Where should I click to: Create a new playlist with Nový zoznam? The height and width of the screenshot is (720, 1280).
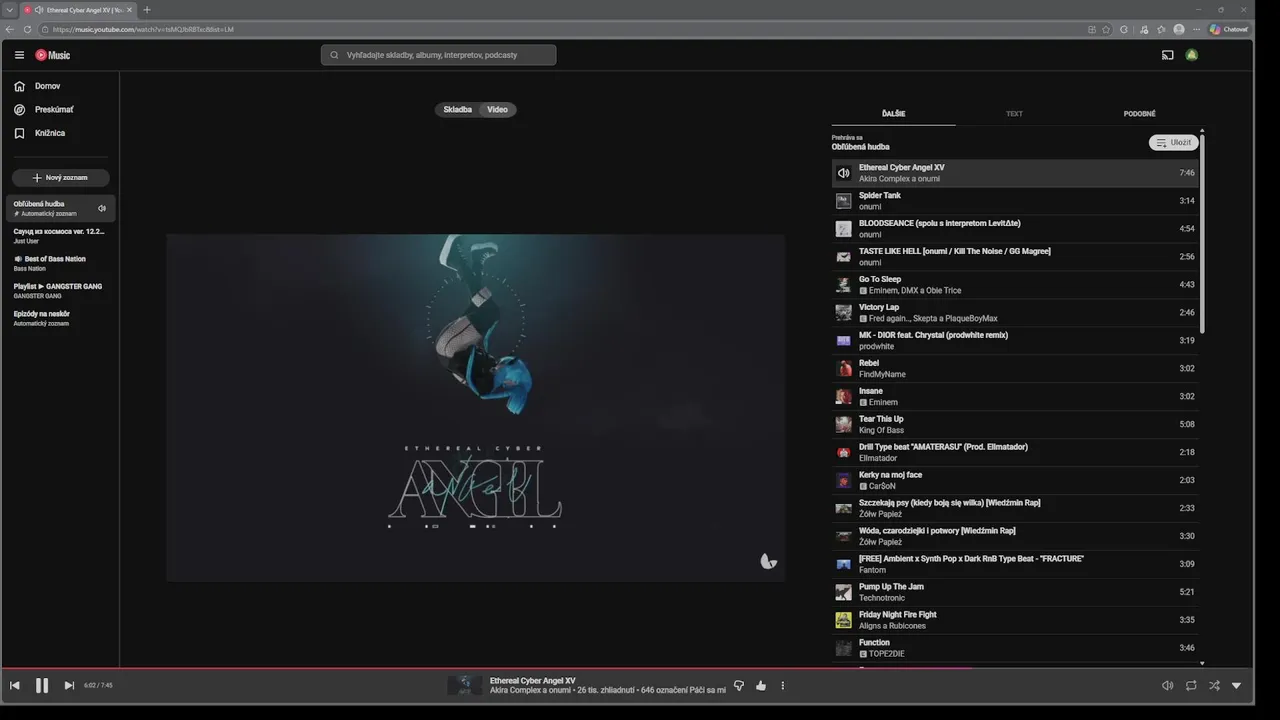[61, 177]
